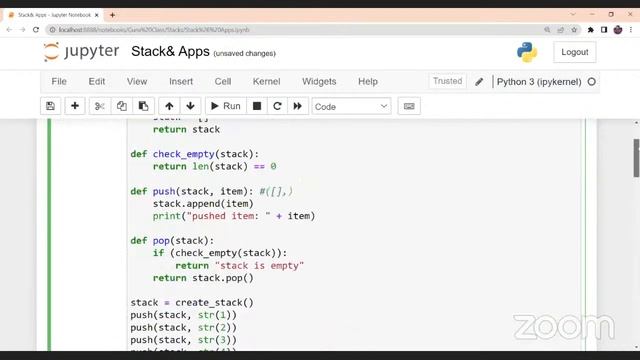This screenshot has width=640, height=360.
Task: Restart the kernel icon
Action: coord(277,106)
